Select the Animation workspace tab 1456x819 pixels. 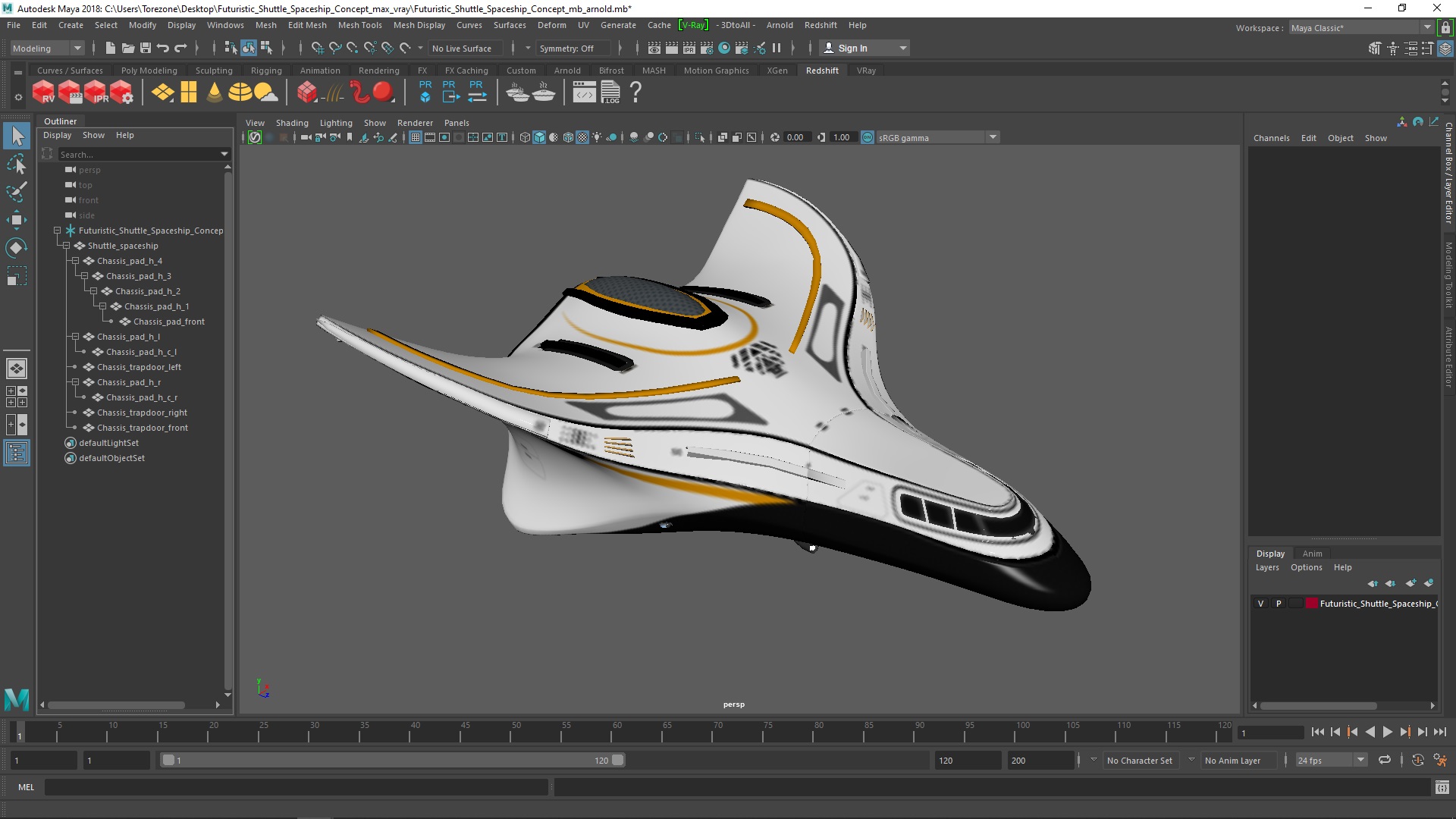tap(319, 70)
